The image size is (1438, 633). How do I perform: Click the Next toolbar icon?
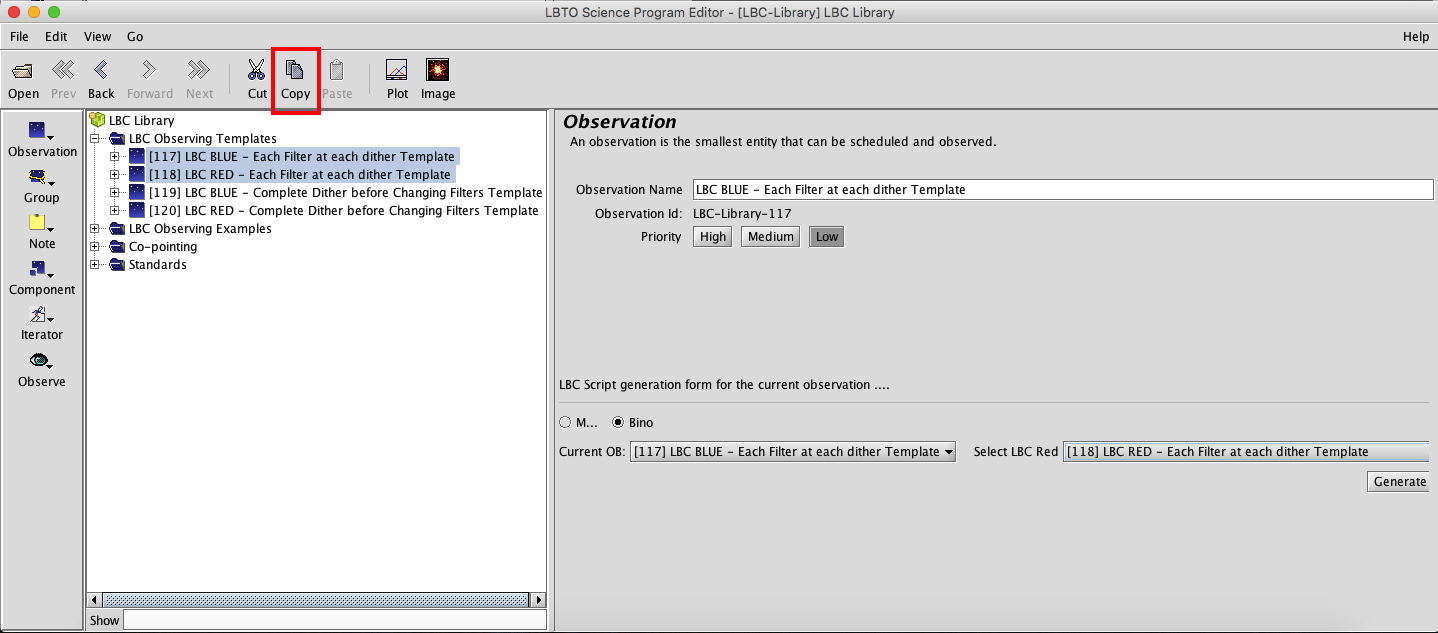tap(199, 70)
